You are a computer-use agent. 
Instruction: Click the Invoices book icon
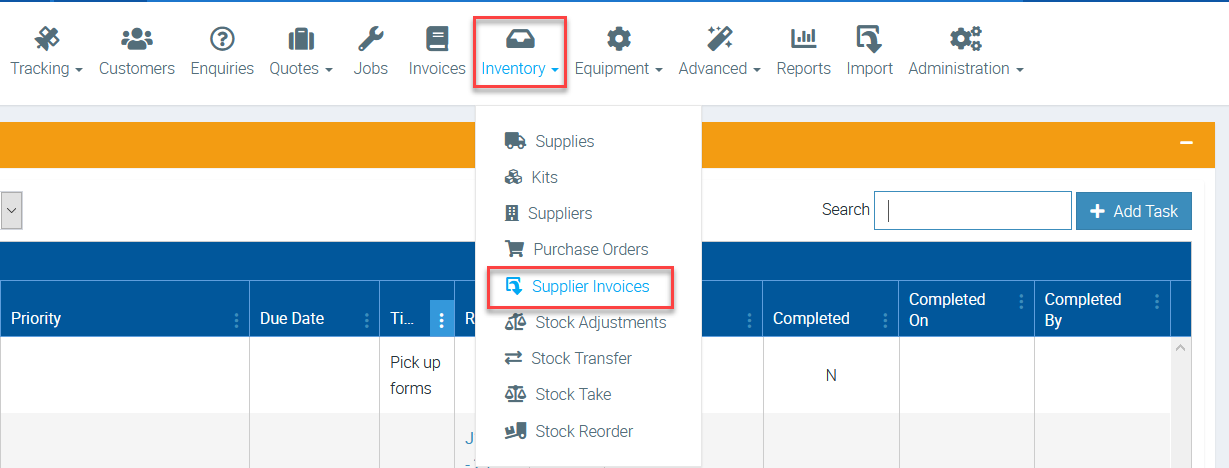(x=437, y=39)
